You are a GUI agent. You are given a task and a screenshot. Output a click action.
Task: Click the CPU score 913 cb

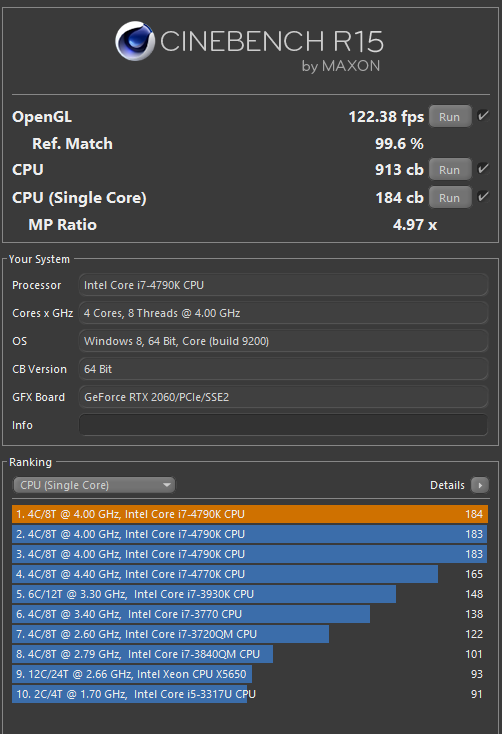399,169
